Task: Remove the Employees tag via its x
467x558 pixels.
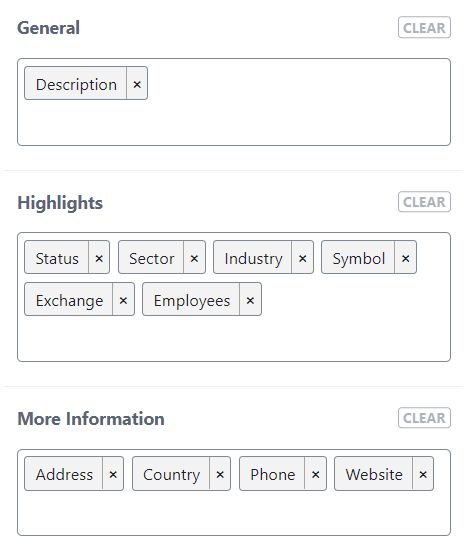Action: tap(251, 299)
